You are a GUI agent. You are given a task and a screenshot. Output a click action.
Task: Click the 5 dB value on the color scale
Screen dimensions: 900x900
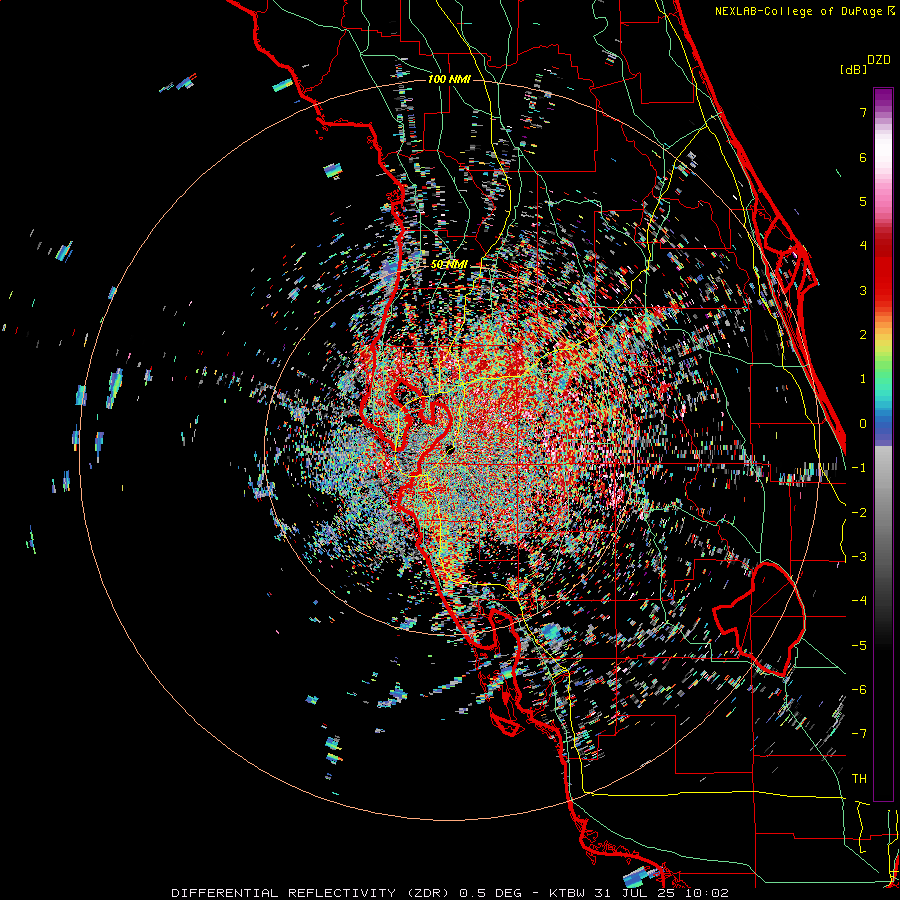[863, 201]
